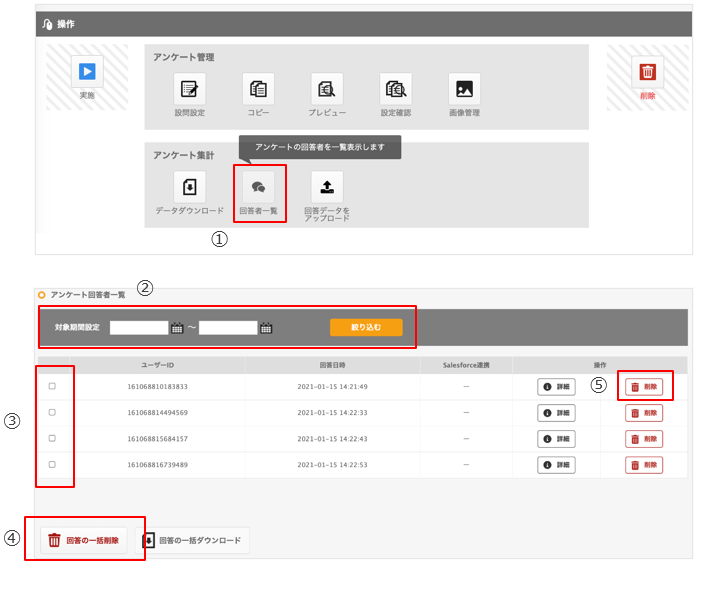Open the start date calendar icon
711x602 pixels.
click(x=177, y=328)
